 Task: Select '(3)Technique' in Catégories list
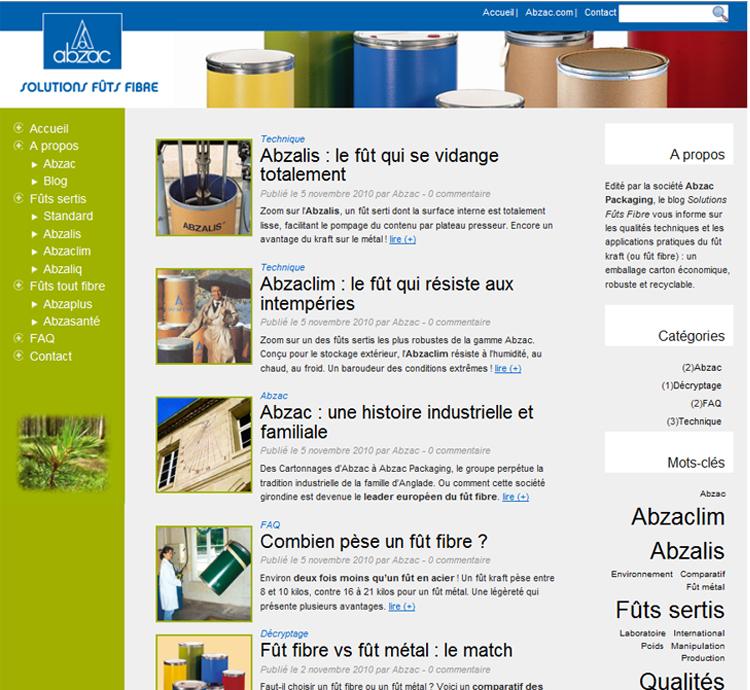(694, 421)
